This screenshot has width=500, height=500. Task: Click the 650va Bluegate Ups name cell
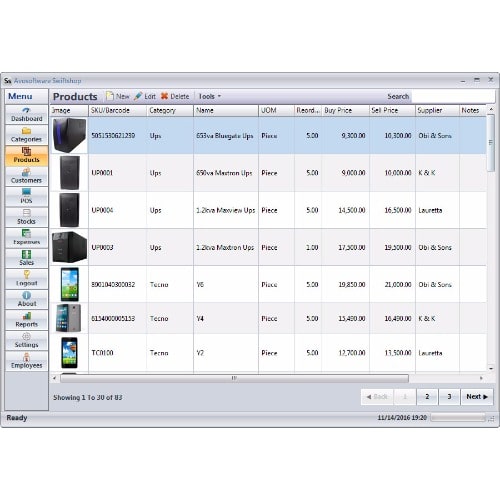pos(226,136)
